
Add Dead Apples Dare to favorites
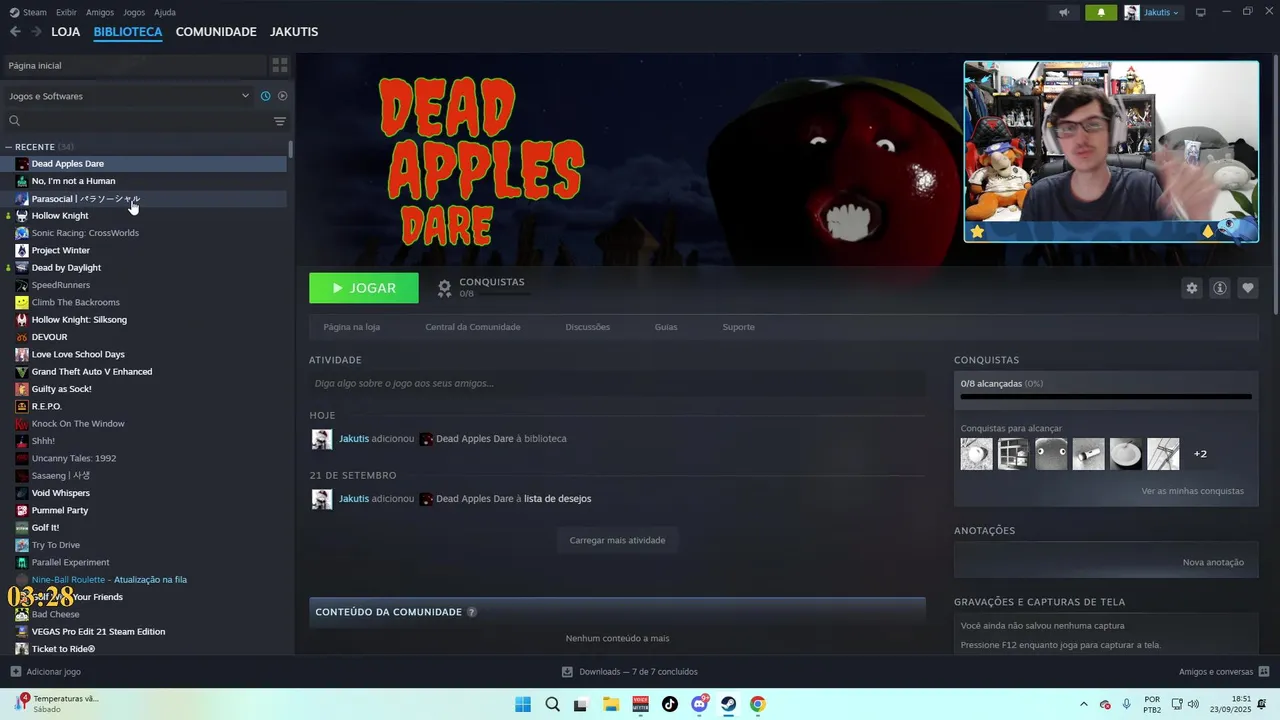pos(1247,288)
